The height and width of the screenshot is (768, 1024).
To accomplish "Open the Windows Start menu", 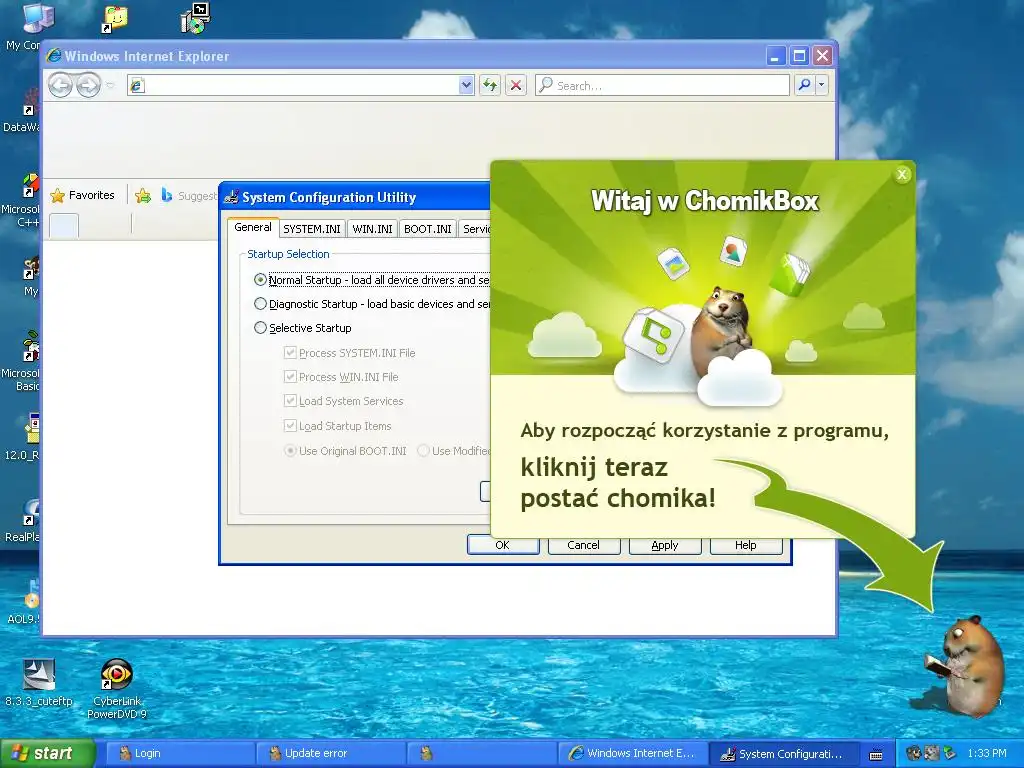I will (47, 753).
